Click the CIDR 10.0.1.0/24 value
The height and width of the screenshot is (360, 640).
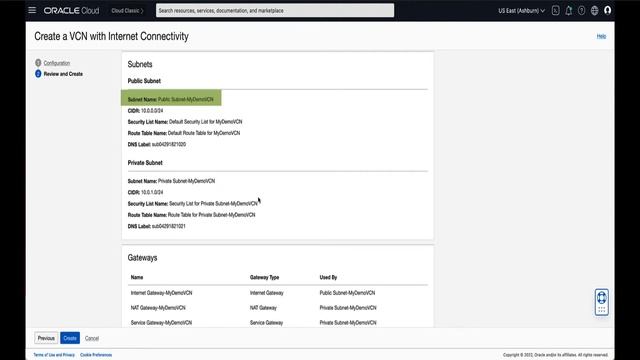click(152, 192)
